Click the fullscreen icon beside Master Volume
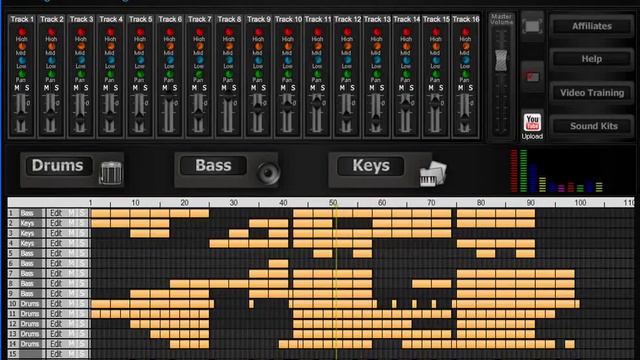The height and width of the screenshot is (360, 640). coord(532,26)
